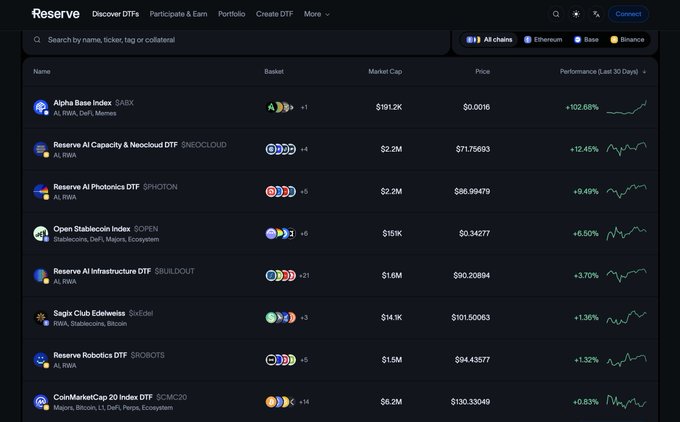Open Reserve AI Capacity & Neocloud DTF
The height and width of the screenshot is (422, 680).
point(115,145)
